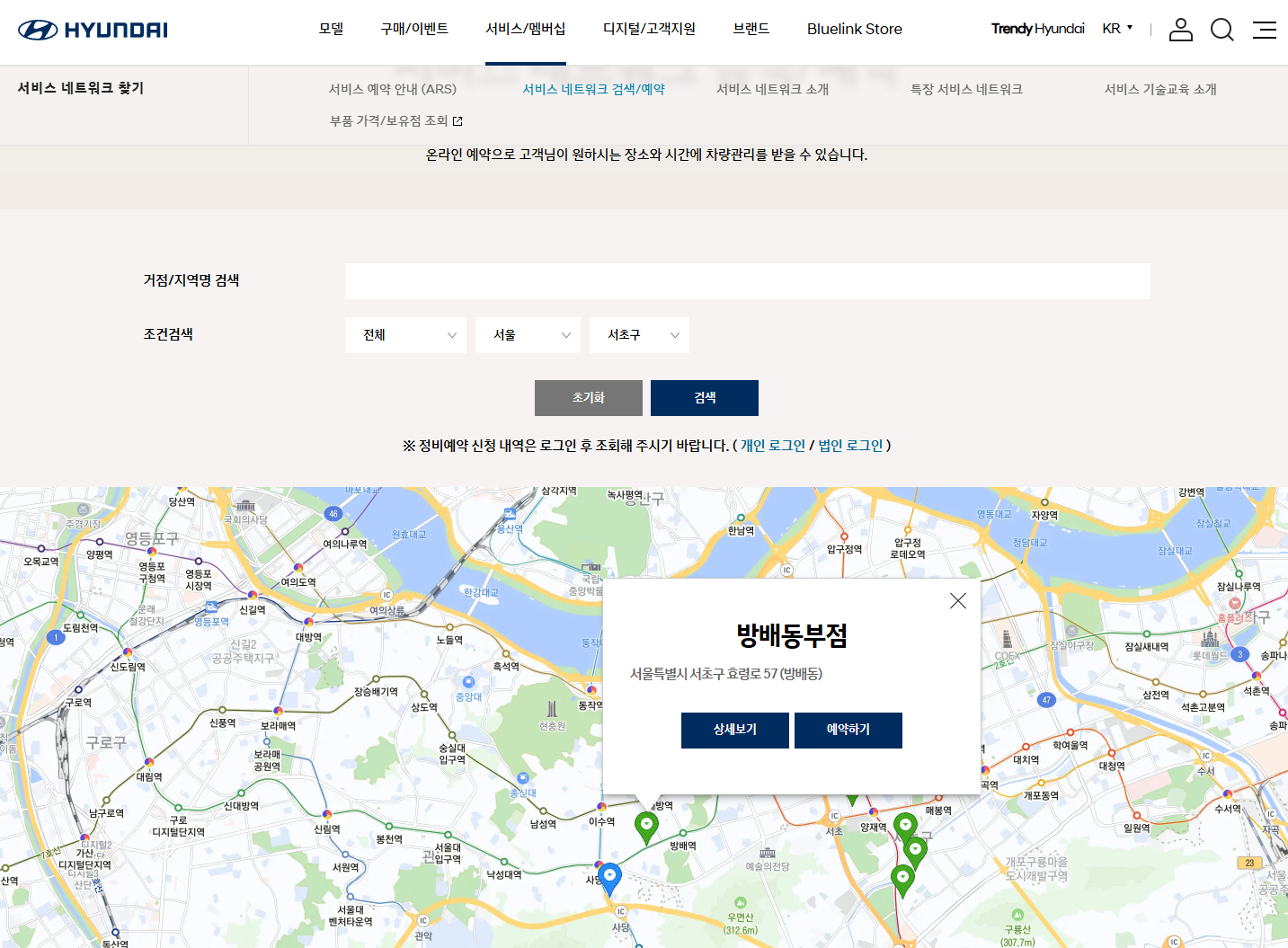Expand the 서울 city dropdown
Screen dimensions: 1288x948
(x=528, y=335)
